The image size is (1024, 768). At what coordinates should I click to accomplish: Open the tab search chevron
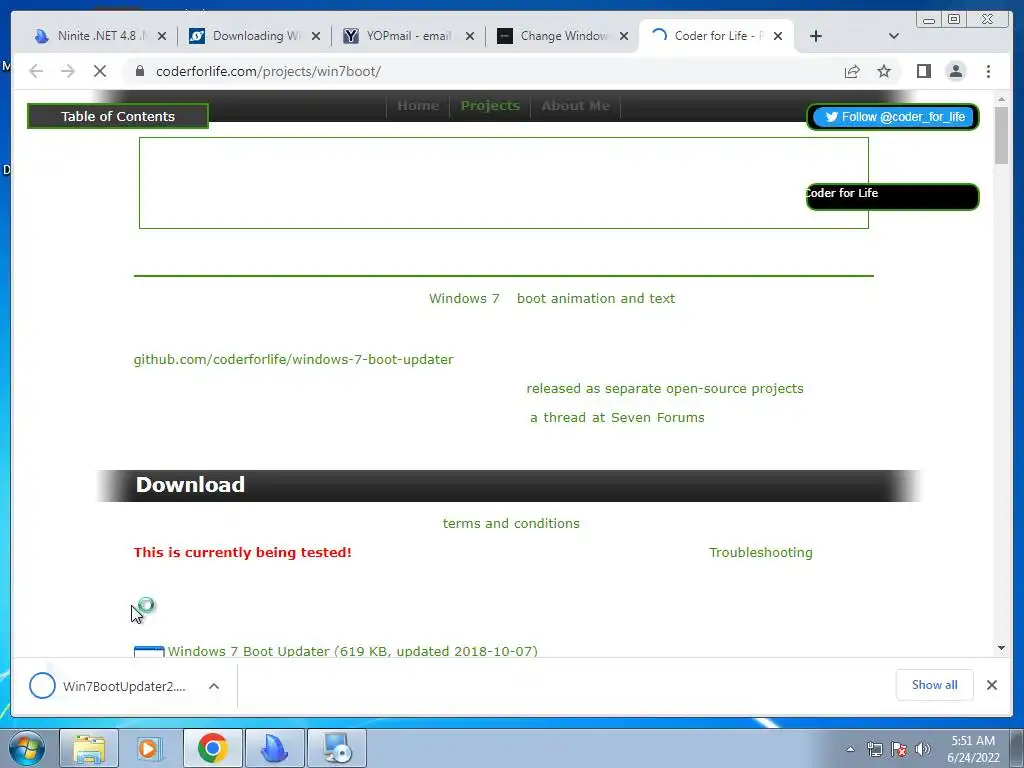(x=894, y=36)
